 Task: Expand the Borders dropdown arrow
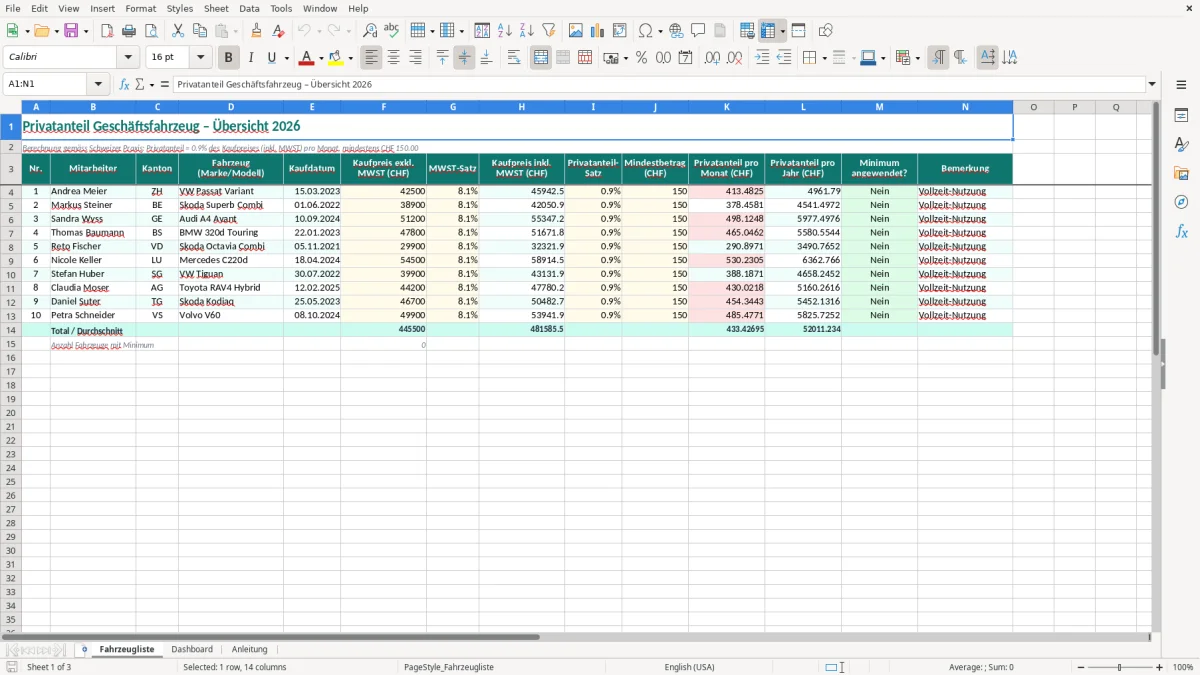824,58
